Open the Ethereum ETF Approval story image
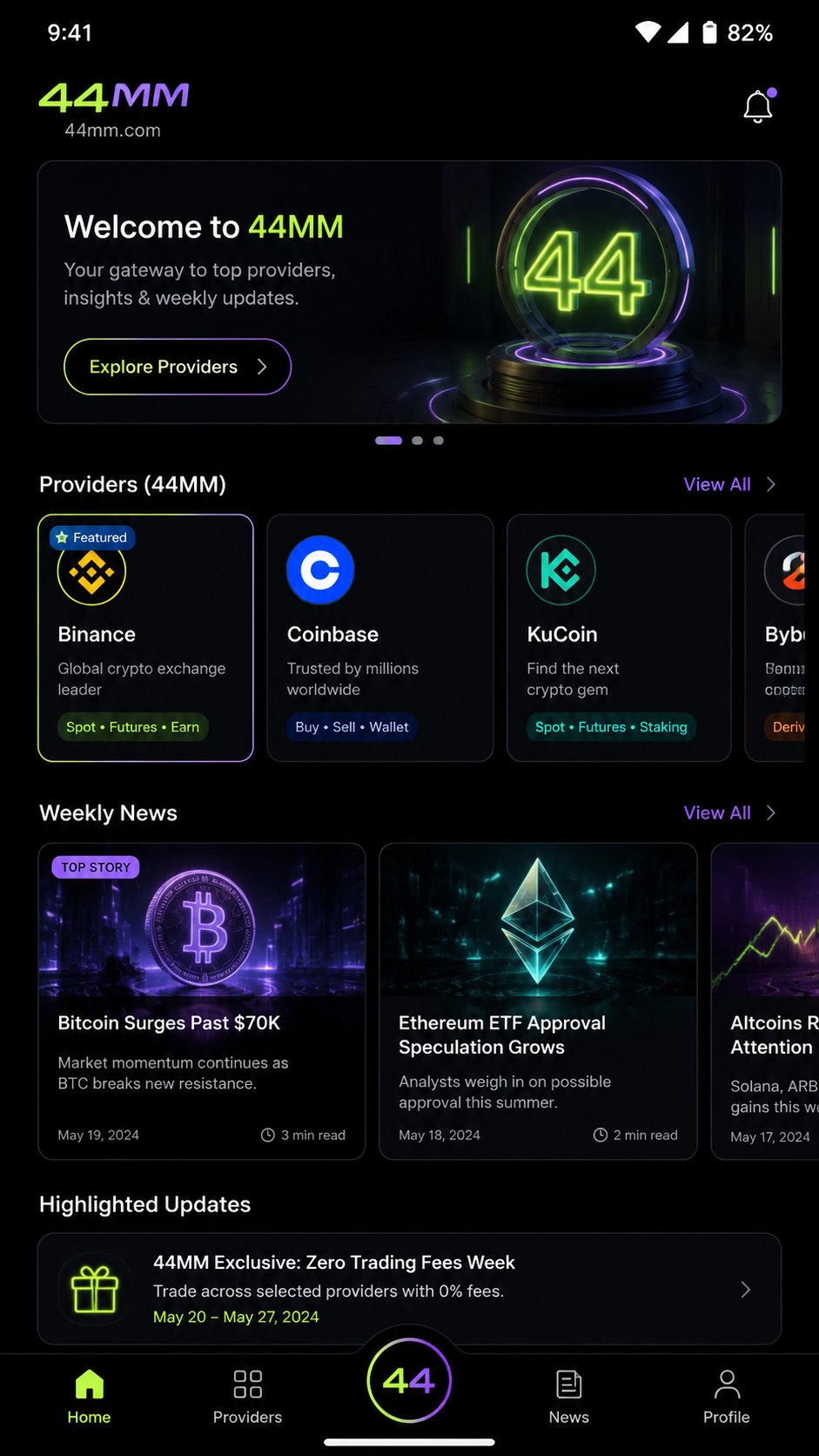Viewport: 819px width, 1456px height. coord(538,920)
